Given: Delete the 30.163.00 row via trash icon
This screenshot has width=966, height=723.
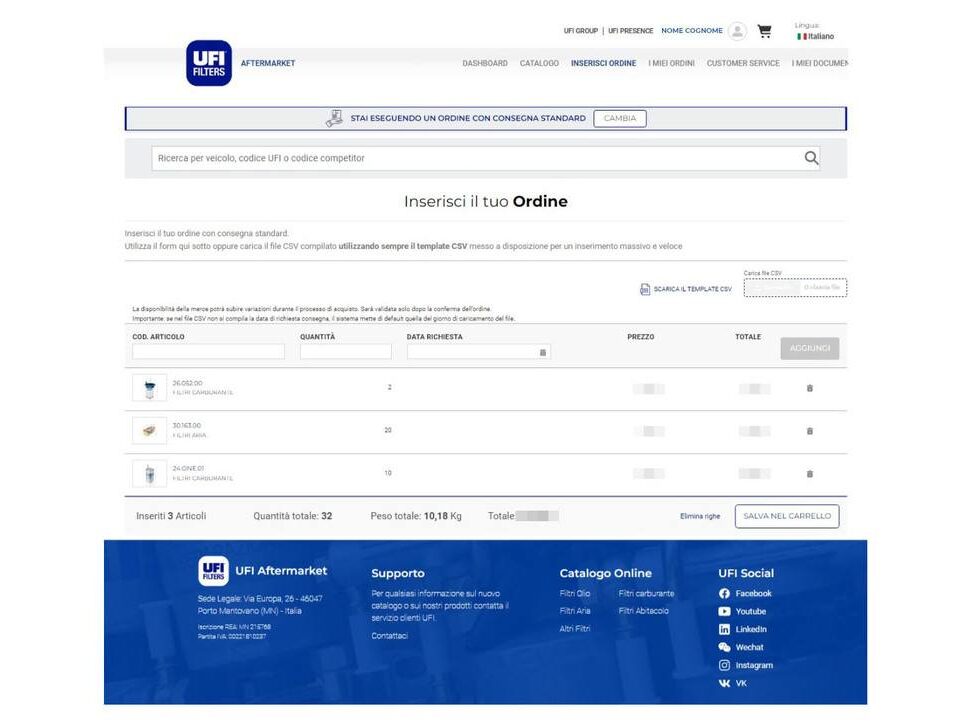Looking at the screenshot, I should click(x=809, y=431).
